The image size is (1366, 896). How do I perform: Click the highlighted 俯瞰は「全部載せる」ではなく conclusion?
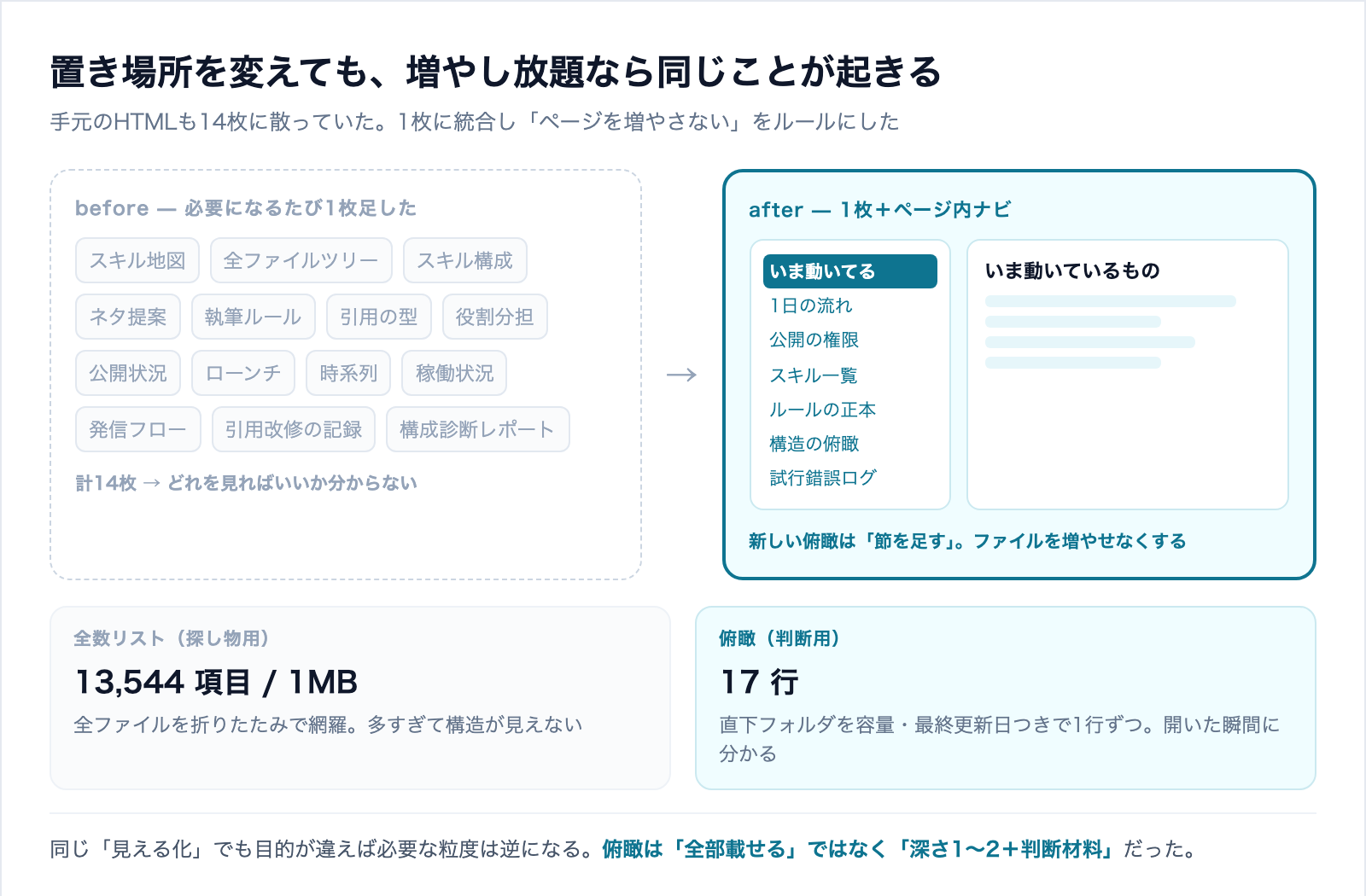(x=858, y=849)
